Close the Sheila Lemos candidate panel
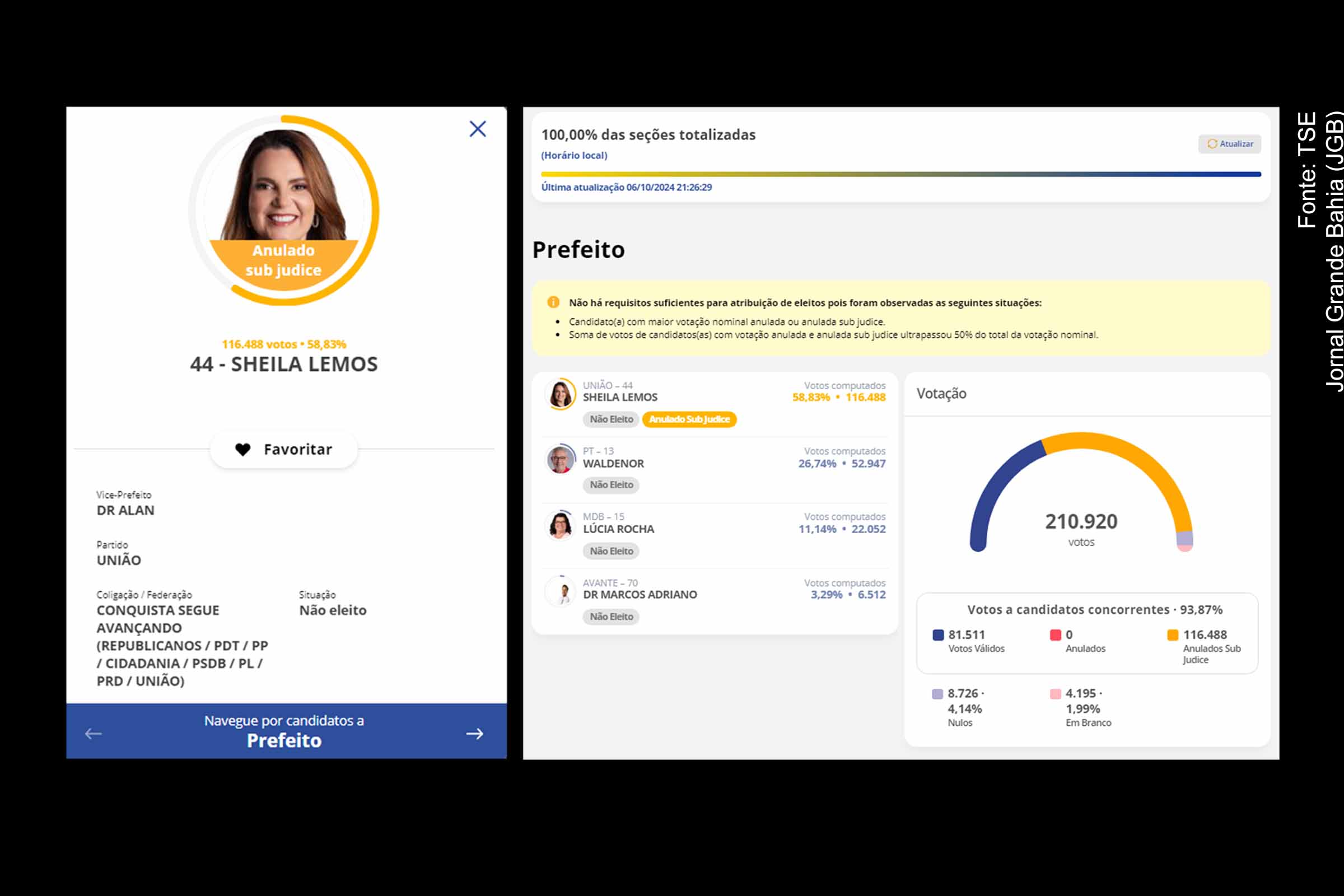Screen dimensions: 1344x896 point(478,129)
